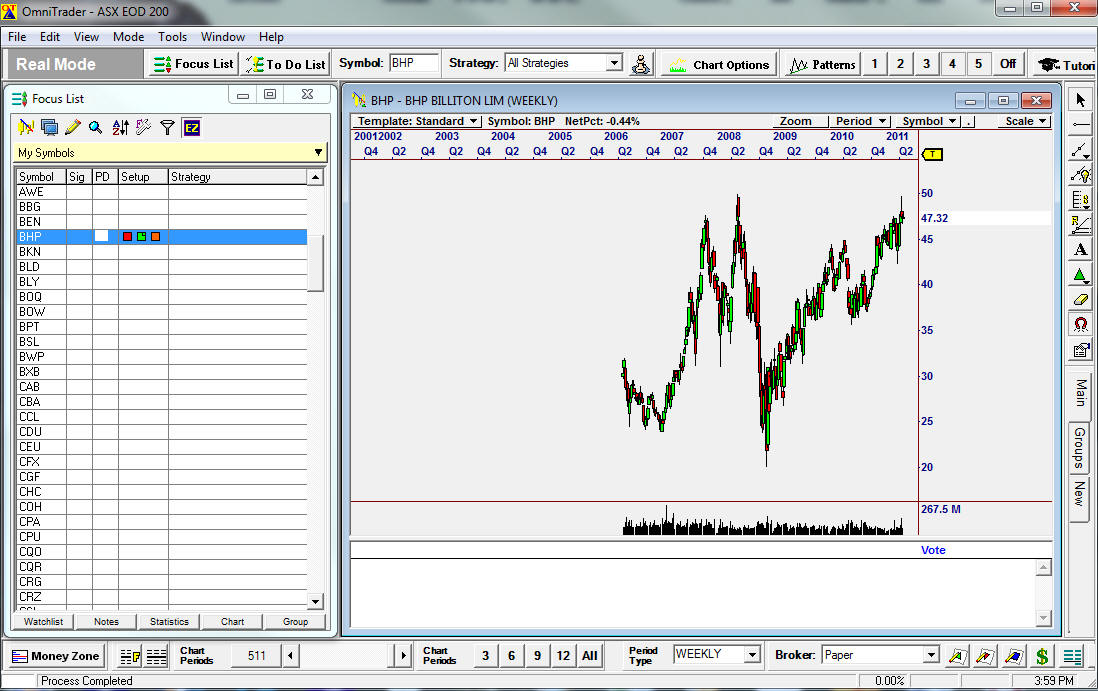Switch to the Notes tab
The width and height of the screenshot is (1098, 691).
106,622
